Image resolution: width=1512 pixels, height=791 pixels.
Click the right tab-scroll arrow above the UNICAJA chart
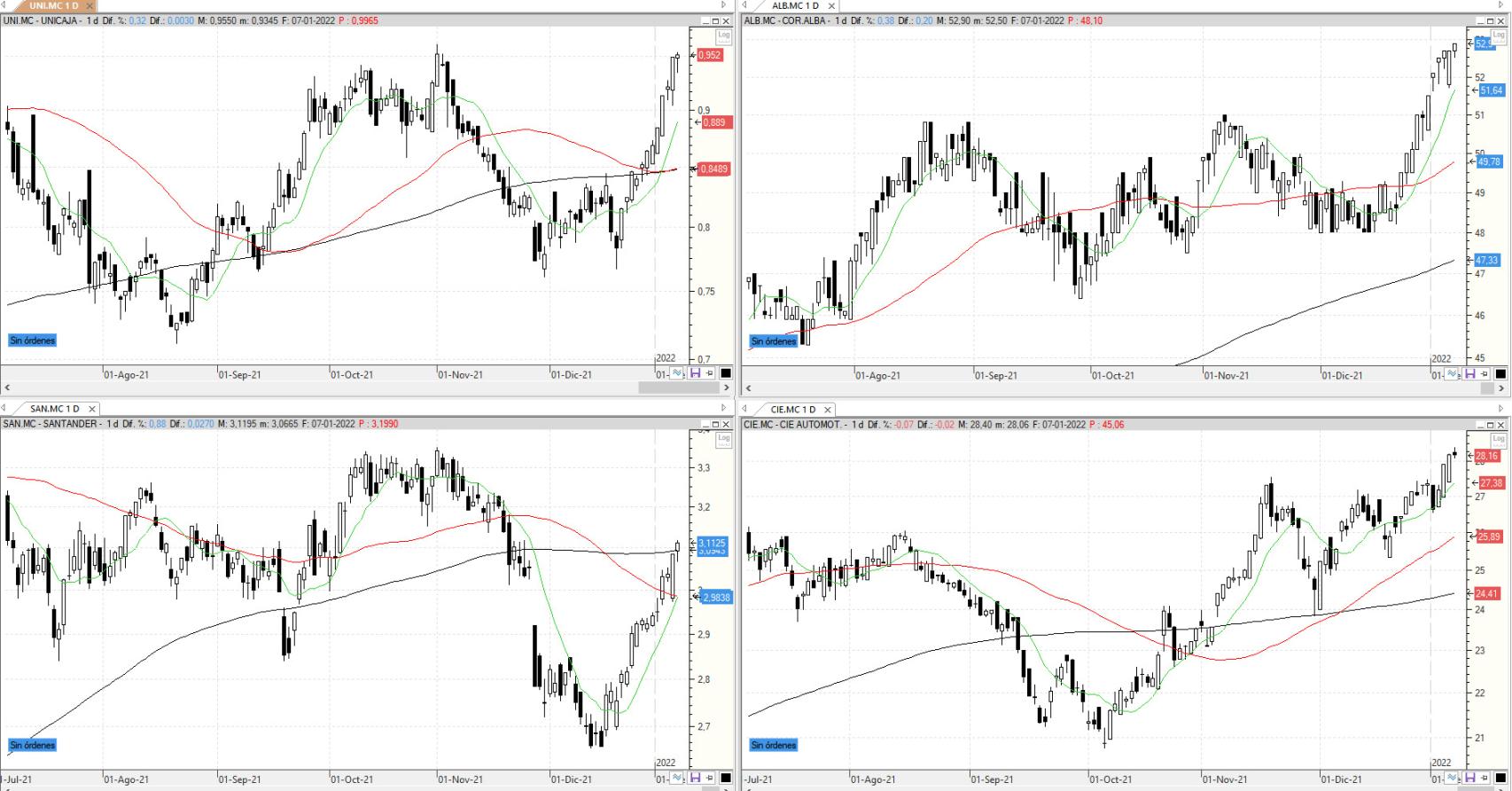[x=723, y=5]
